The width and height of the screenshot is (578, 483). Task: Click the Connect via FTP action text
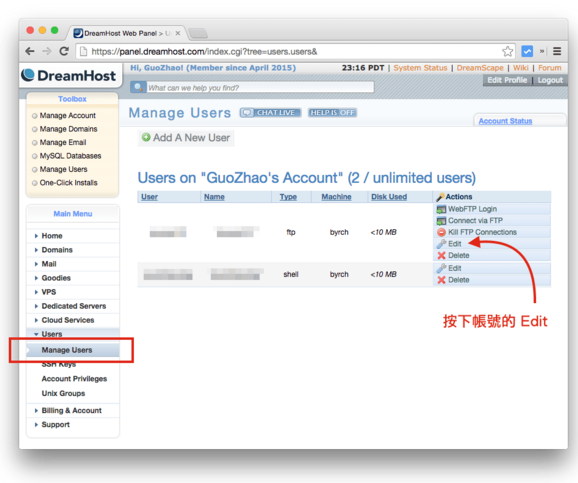point(475,220)
